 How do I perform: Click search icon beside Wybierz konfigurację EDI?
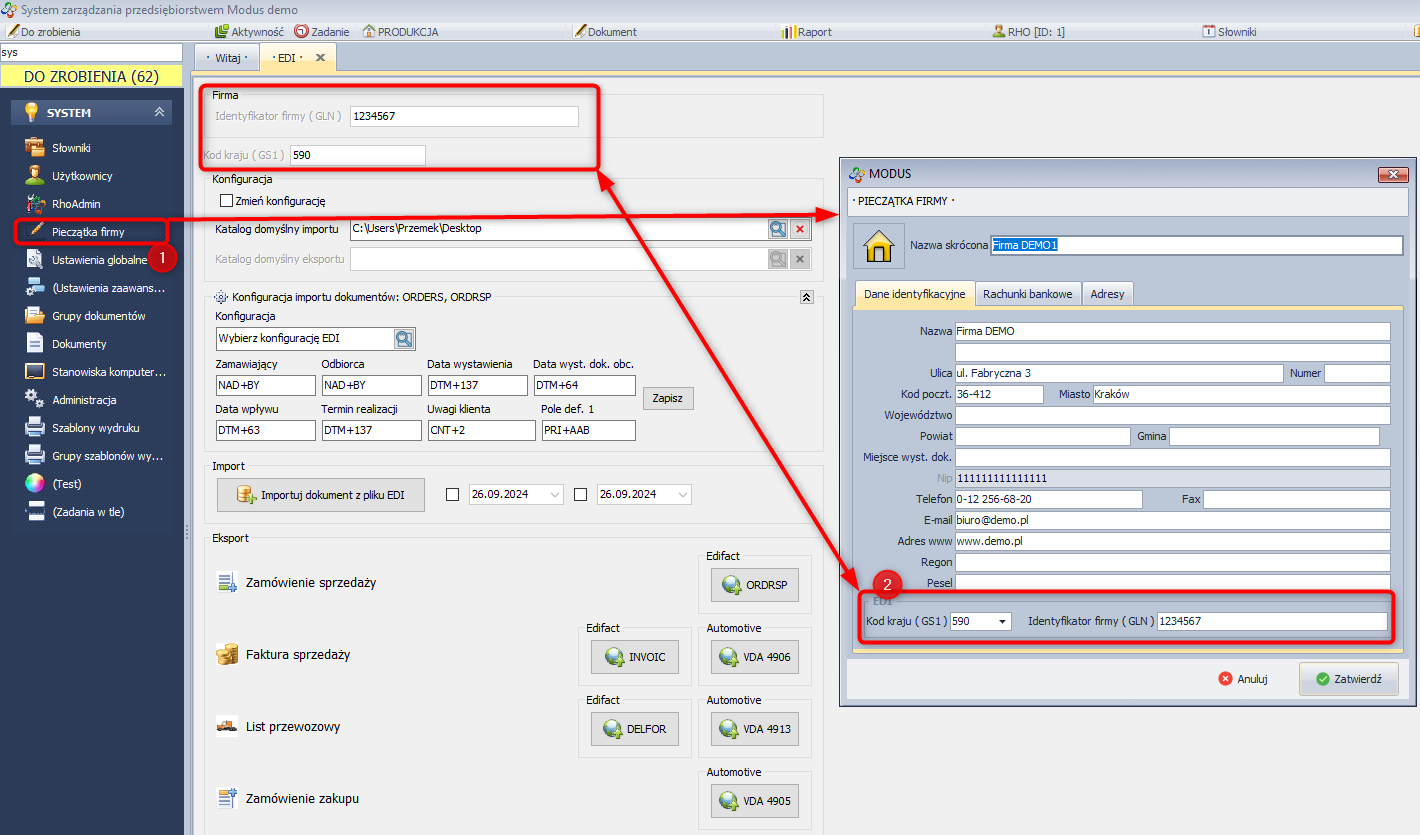pos(403,339)
